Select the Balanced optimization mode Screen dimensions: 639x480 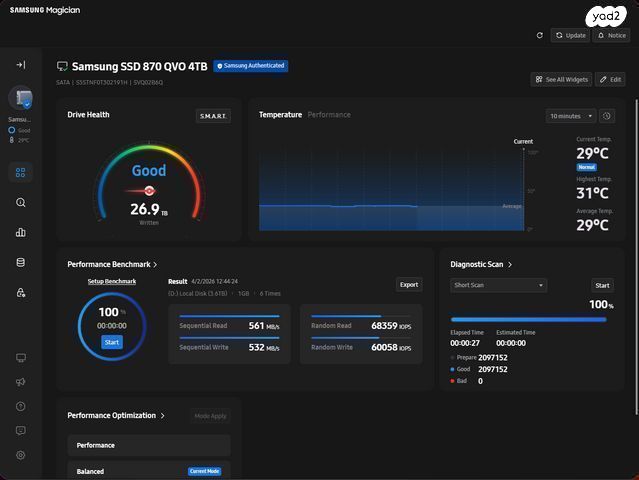[149, 471]
